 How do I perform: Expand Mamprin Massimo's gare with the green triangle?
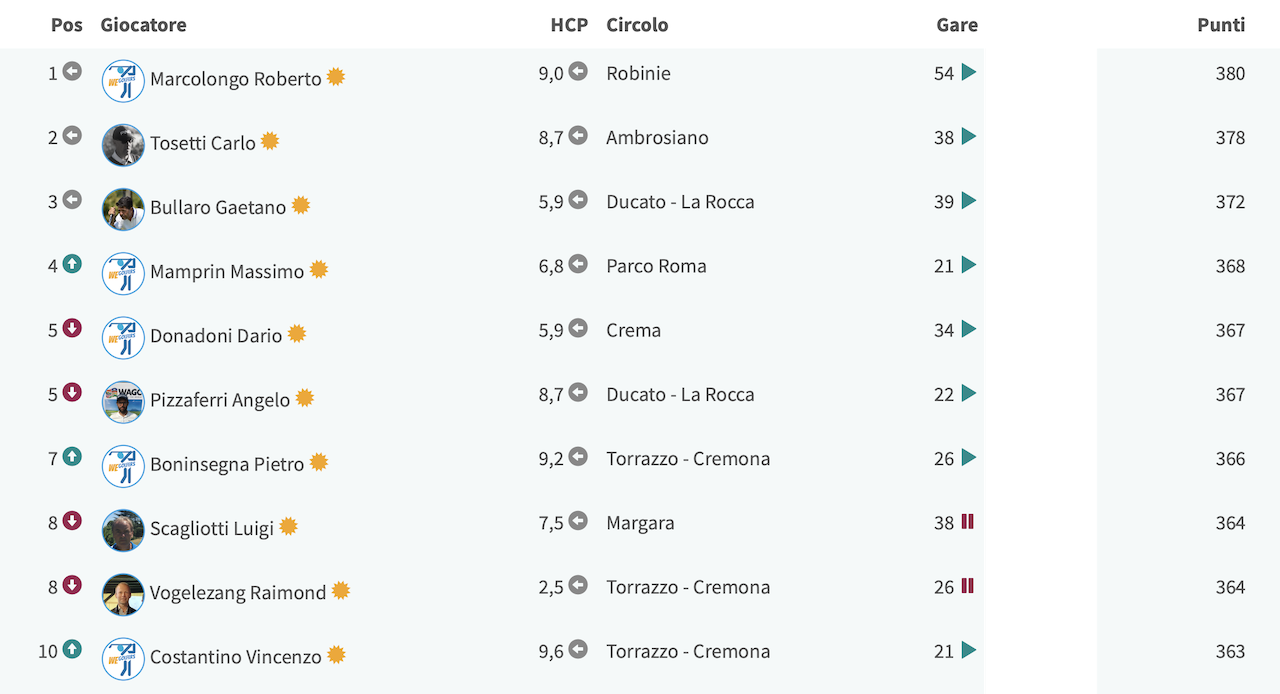point(968,265)
